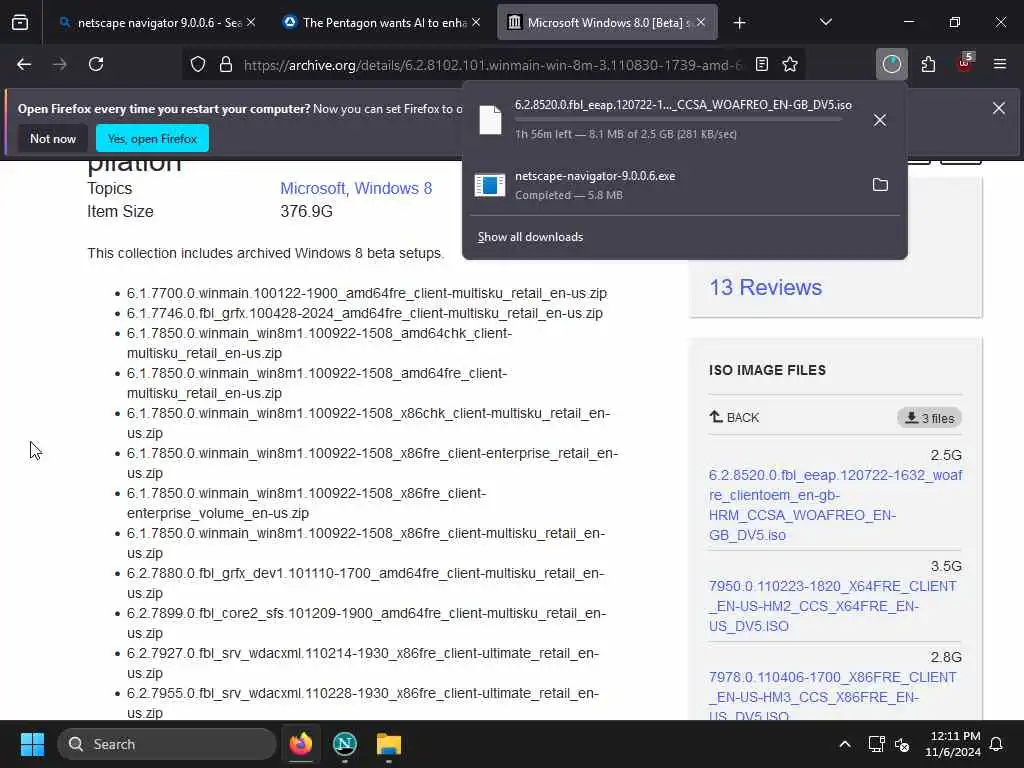Open File Explorer from taskbar
Screen dimensions: 1024x768
click(389, 744)
